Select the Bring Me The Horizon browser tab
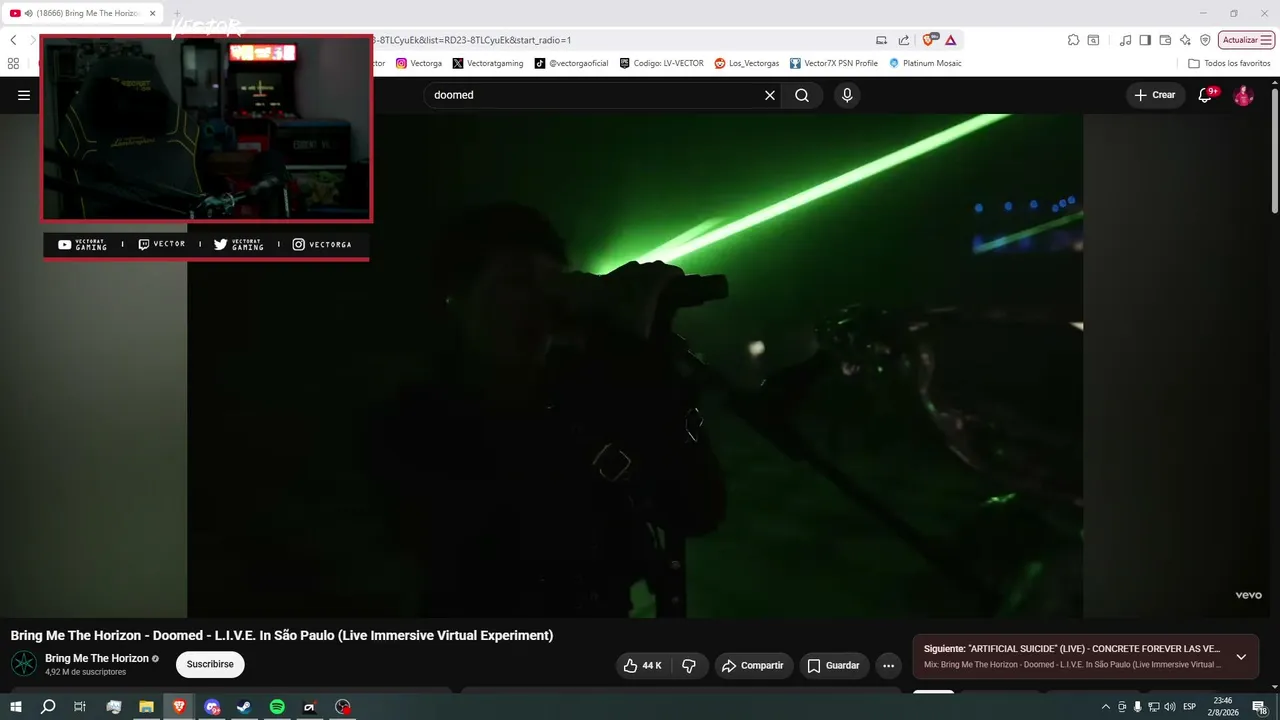 tap(82, 13)
